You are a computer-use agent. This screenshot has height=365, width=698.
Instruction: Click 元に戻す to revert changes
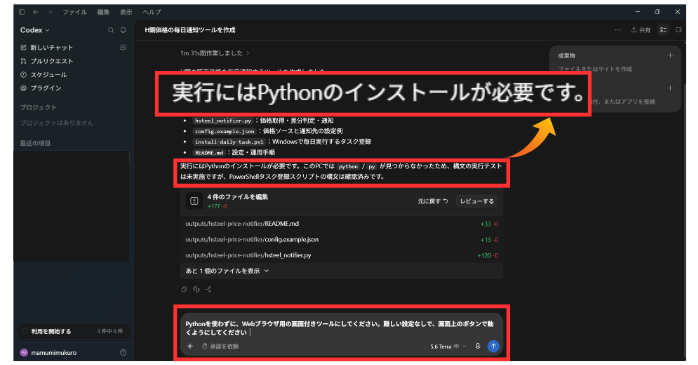tap(433, 201)
